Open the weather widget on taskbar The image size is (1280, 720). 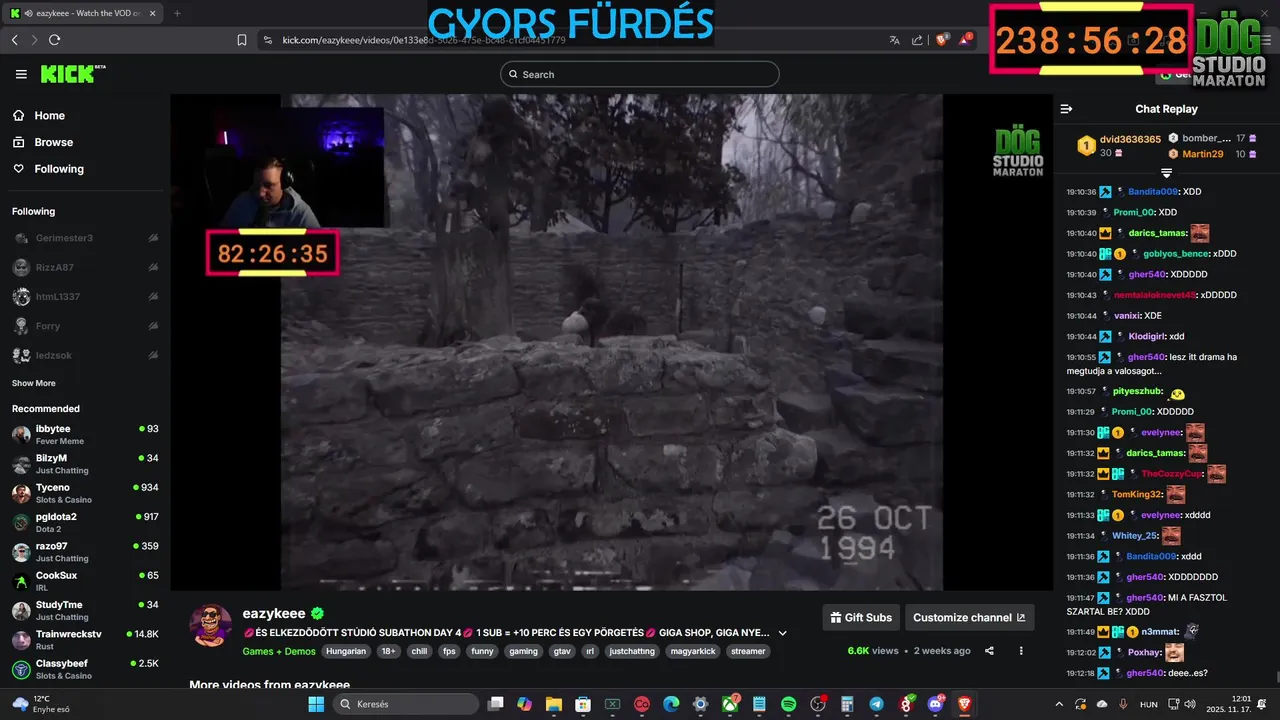tap(42, 704)
